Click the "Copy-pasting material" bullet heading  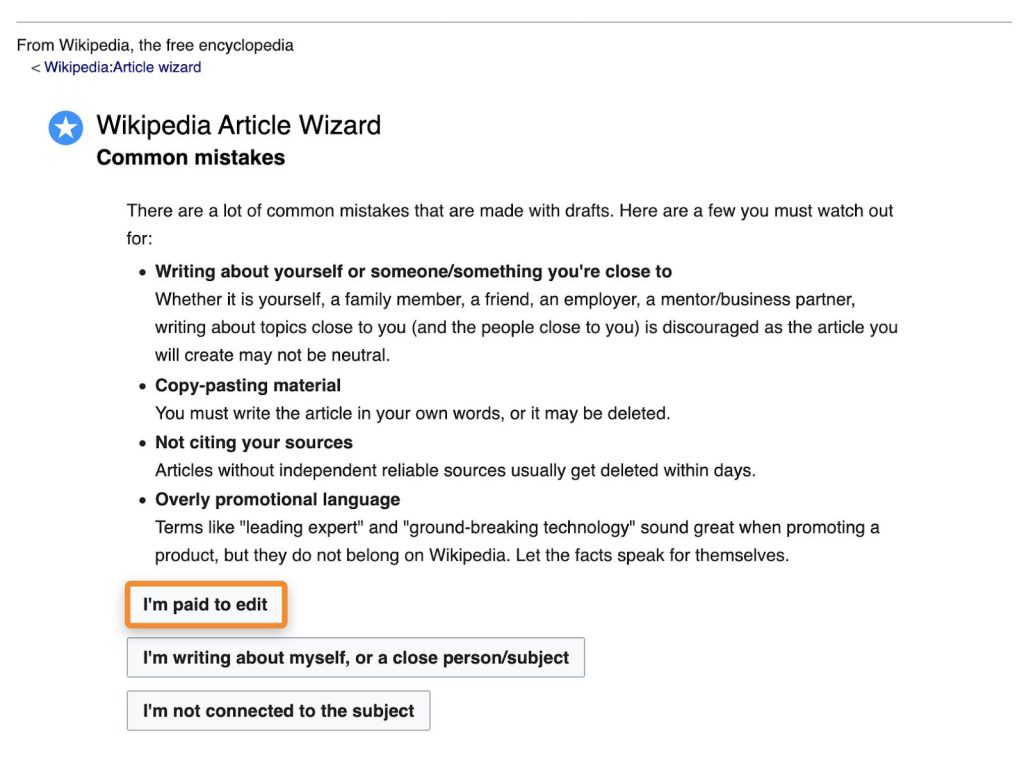(247, 385)
